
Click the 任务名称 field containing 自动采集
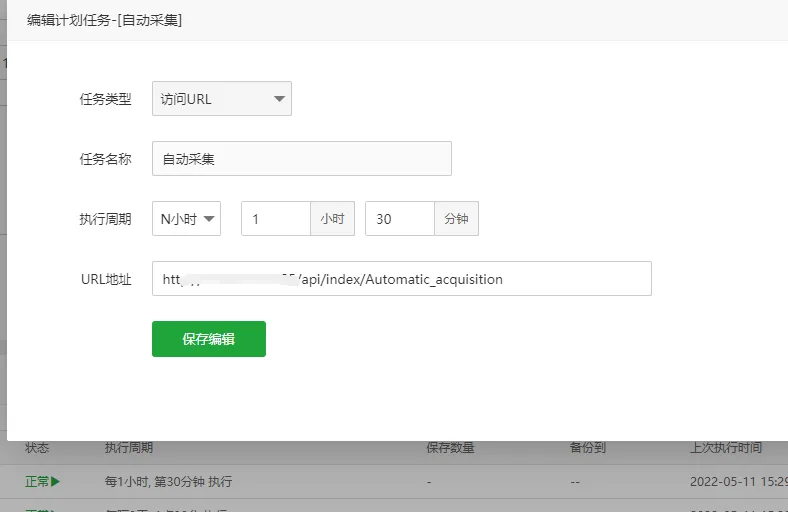[x=302, y=158]
